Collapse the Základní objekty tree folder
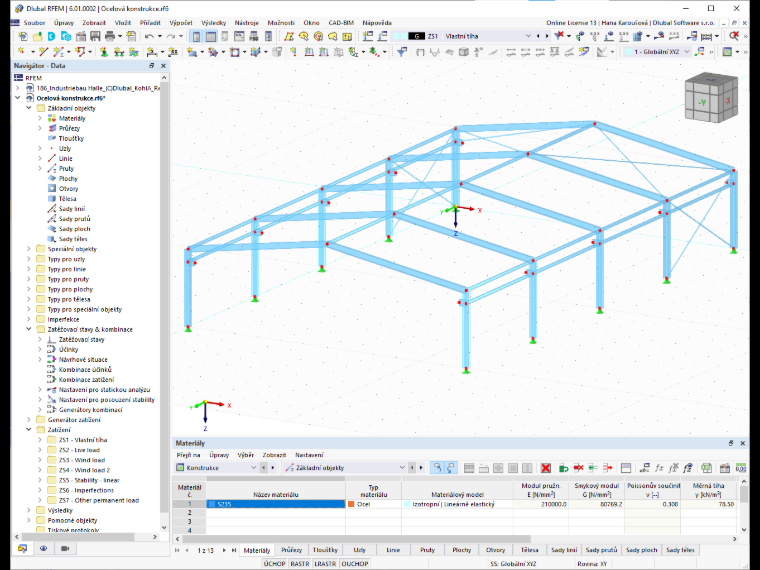The height and width of the screenshot is (570, 760). pos(29,108)
